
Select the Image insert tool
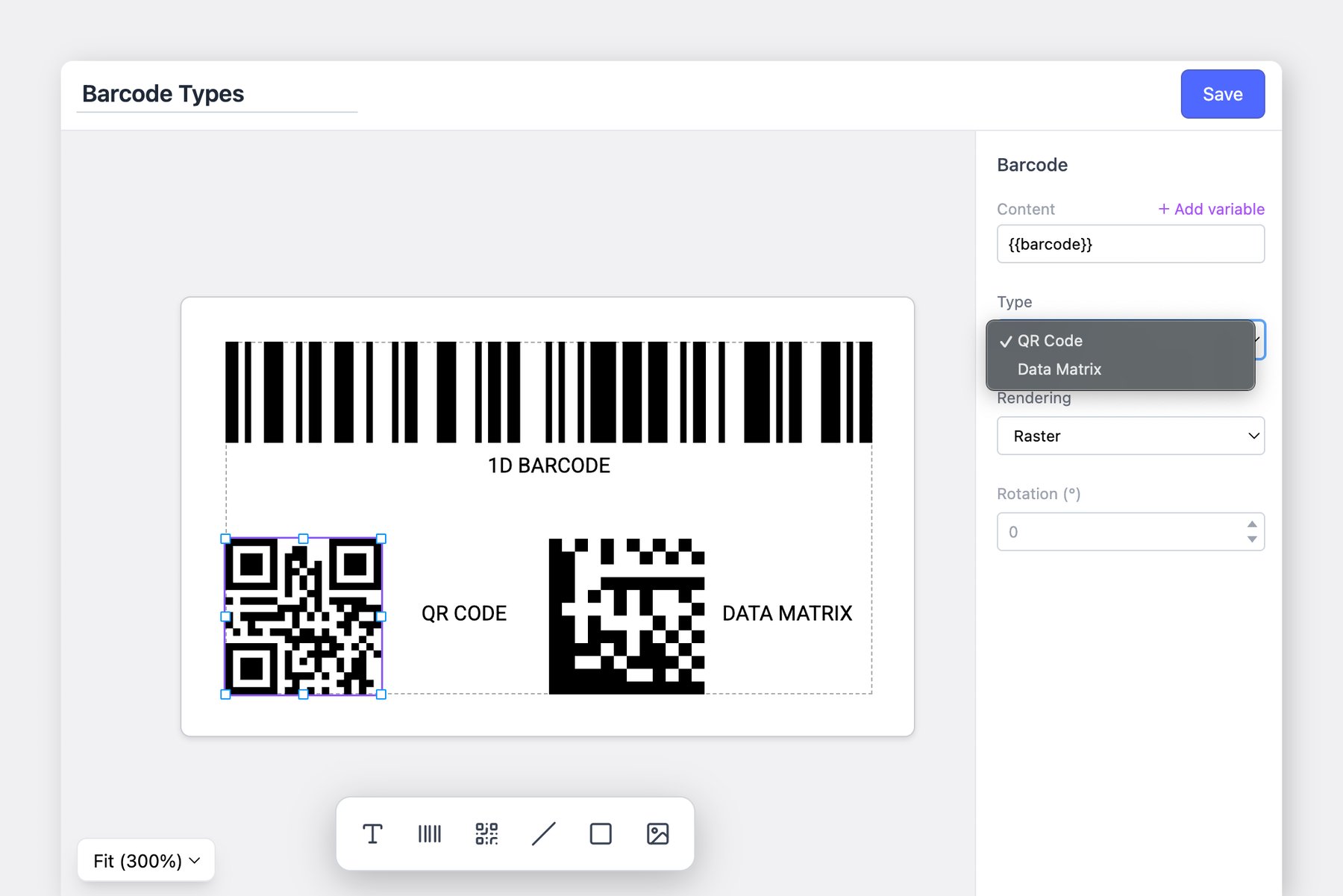point(657,833)
